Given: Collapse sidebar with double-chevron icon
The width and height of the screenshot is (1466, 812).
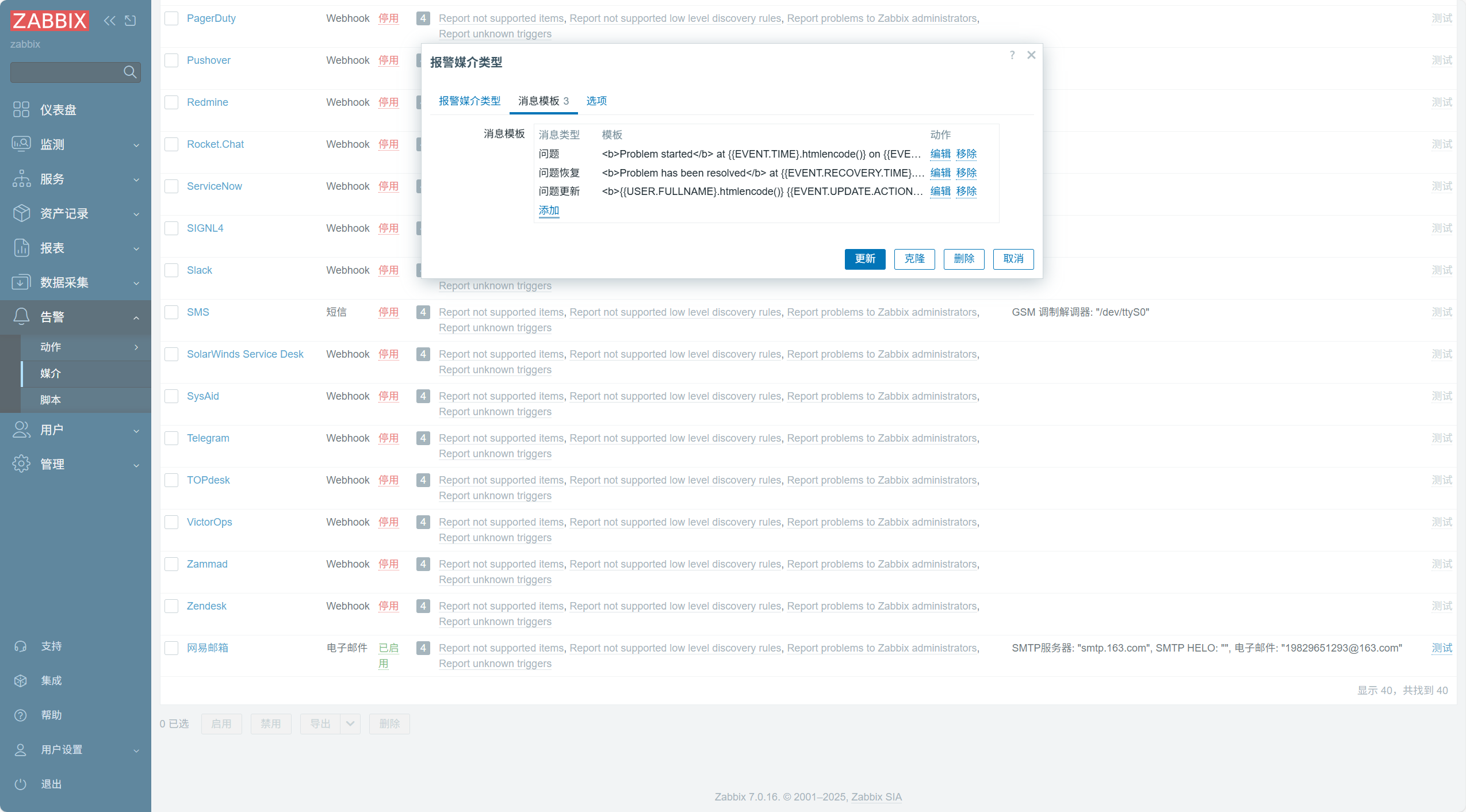Looking at the screenshot, I should click(x=109, y=21).
